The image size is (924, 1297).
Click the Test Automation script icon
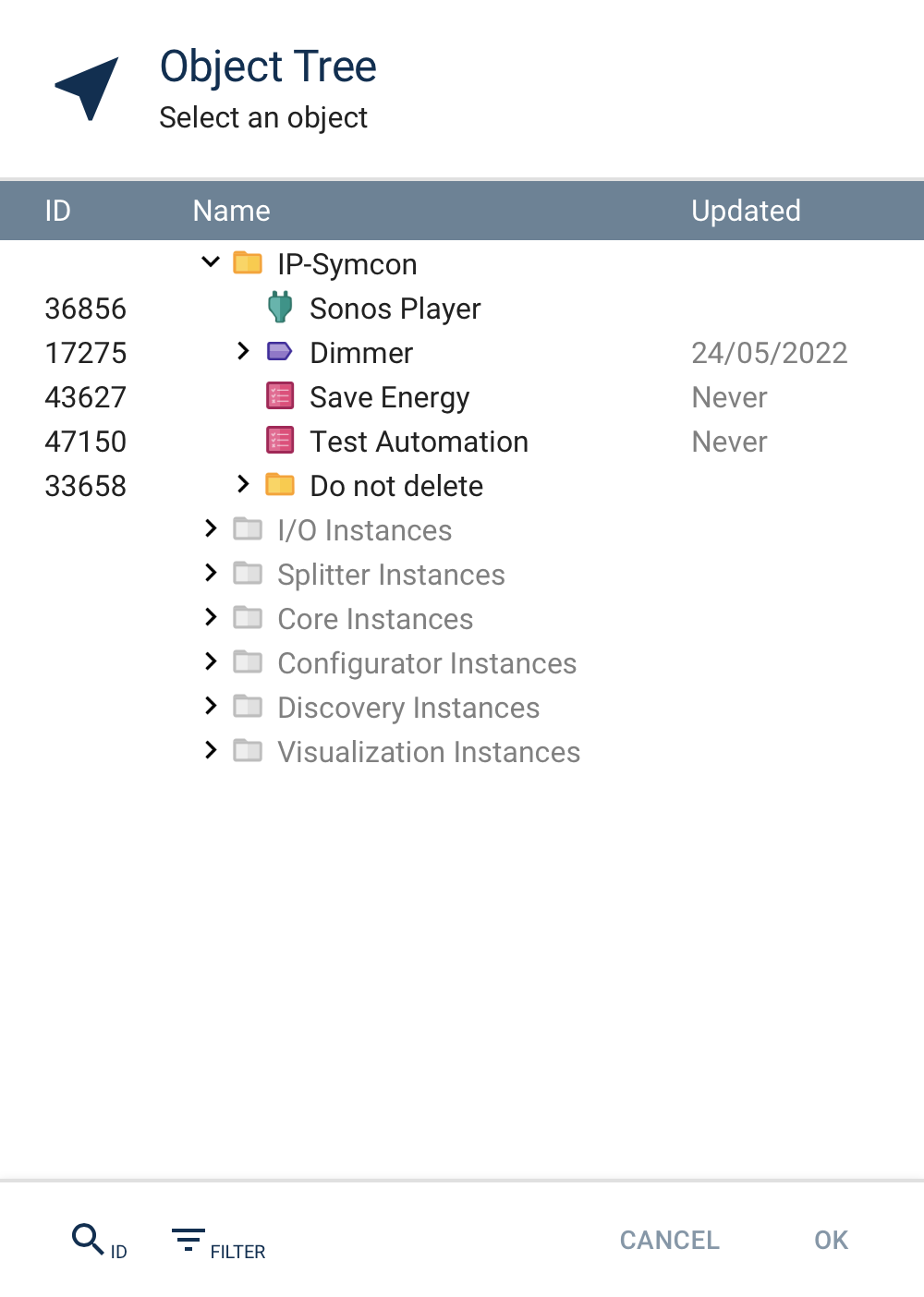280,441
